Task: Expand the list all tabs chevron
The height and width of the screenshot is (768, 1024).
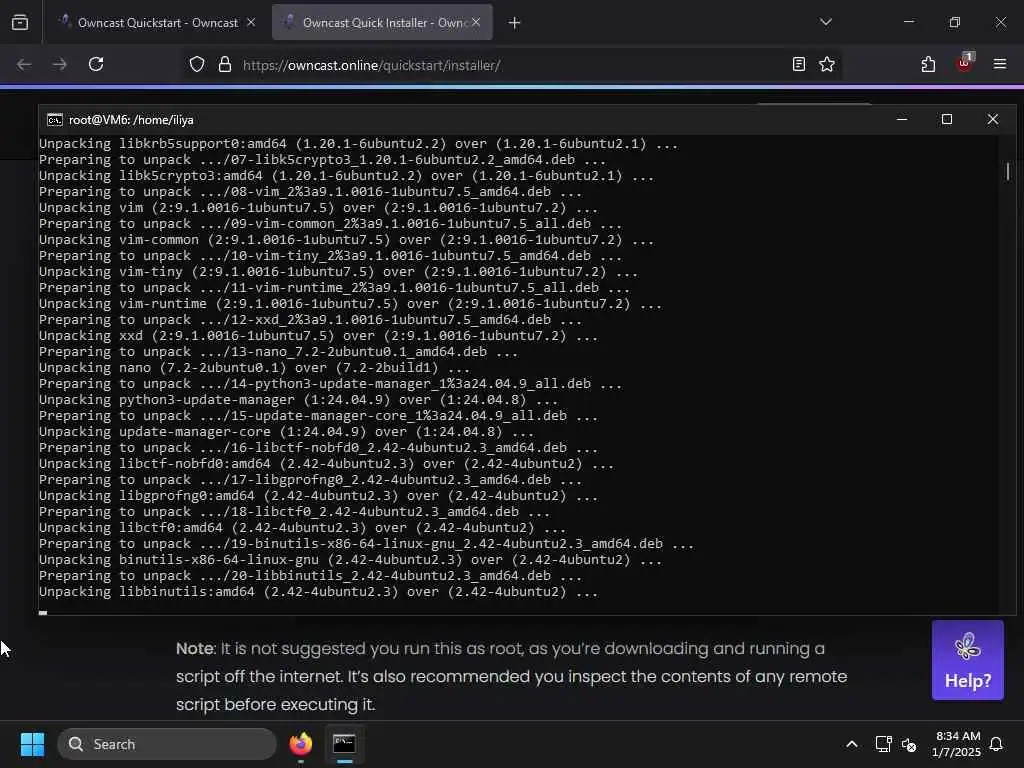Action: tap(825, 22)
